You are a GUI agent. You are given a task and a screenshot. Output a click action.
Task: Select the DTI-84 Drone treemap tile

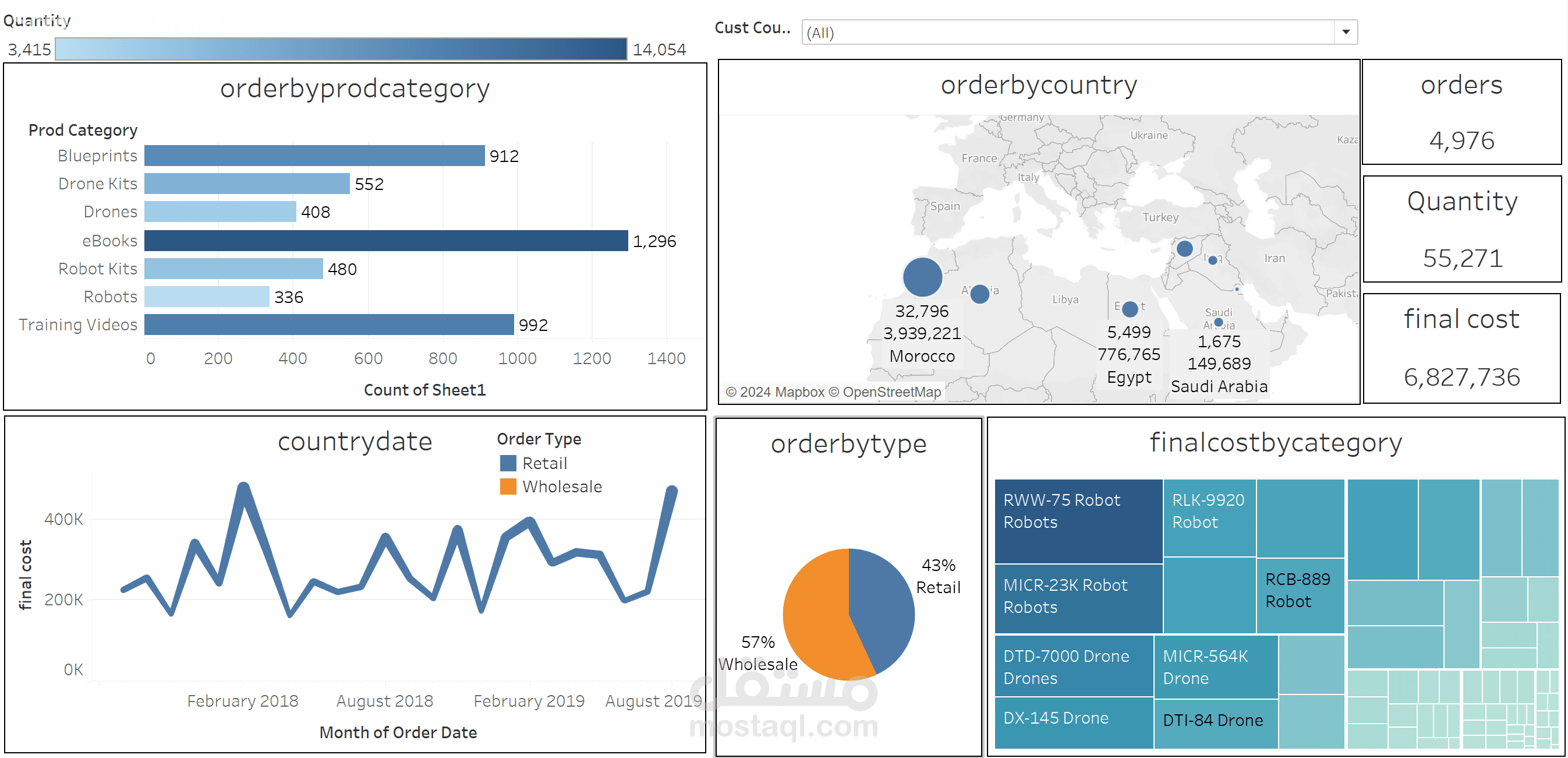(x=1216, y=724)
